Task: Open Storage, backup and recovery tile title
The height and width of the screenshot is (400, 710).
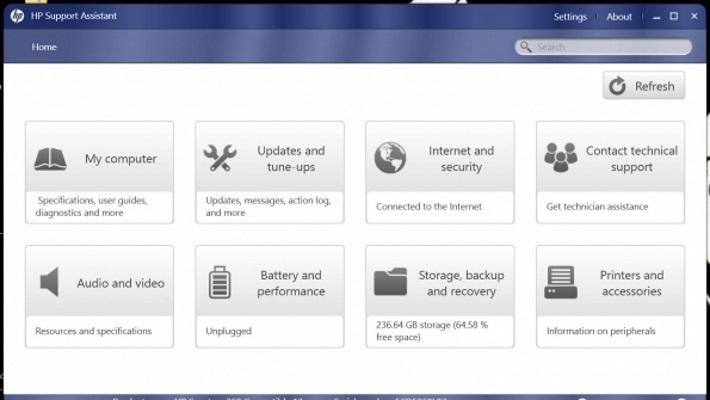Action: click(x=461, y=283)
